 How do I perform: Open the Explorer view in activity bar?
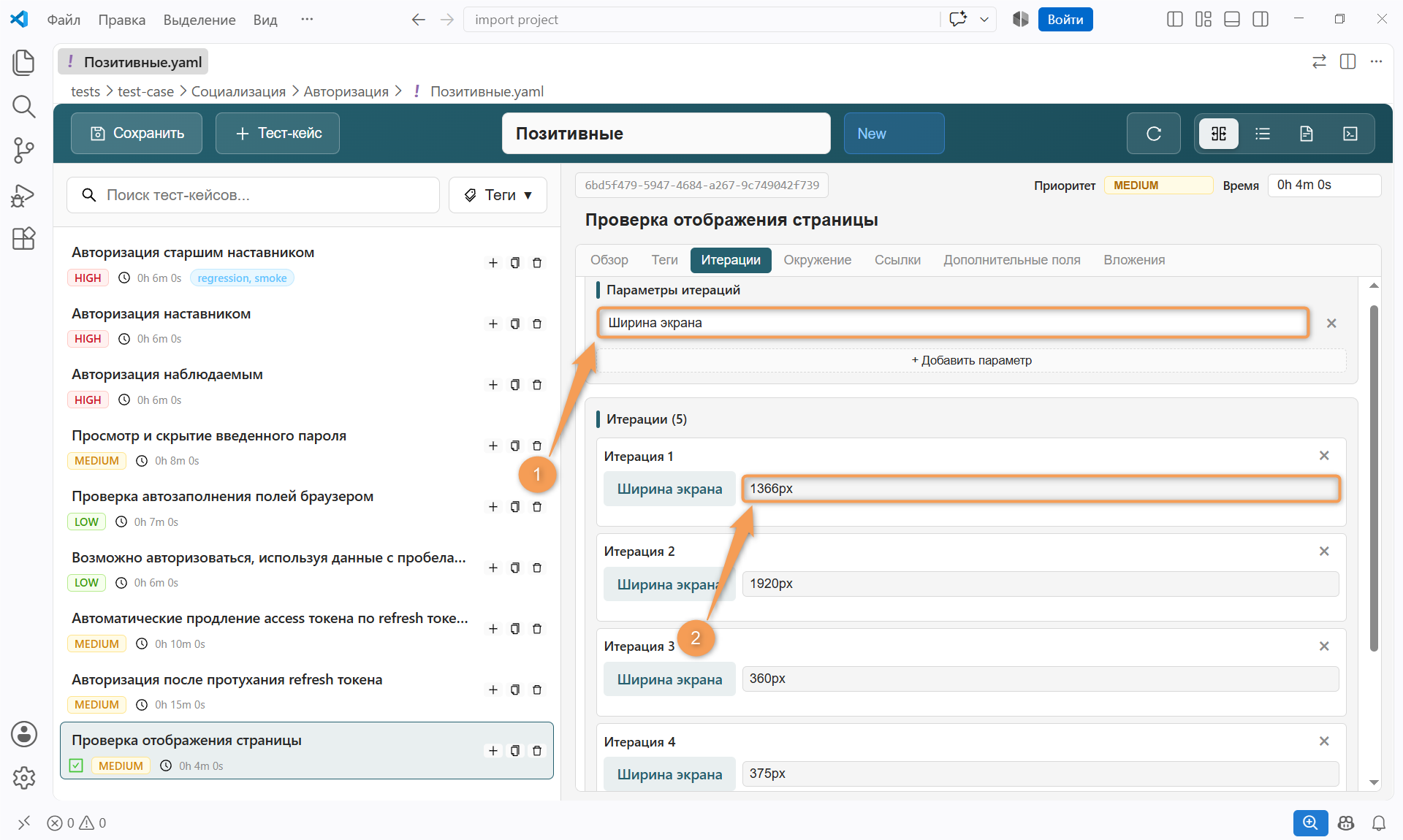click(x=23, y=63)
